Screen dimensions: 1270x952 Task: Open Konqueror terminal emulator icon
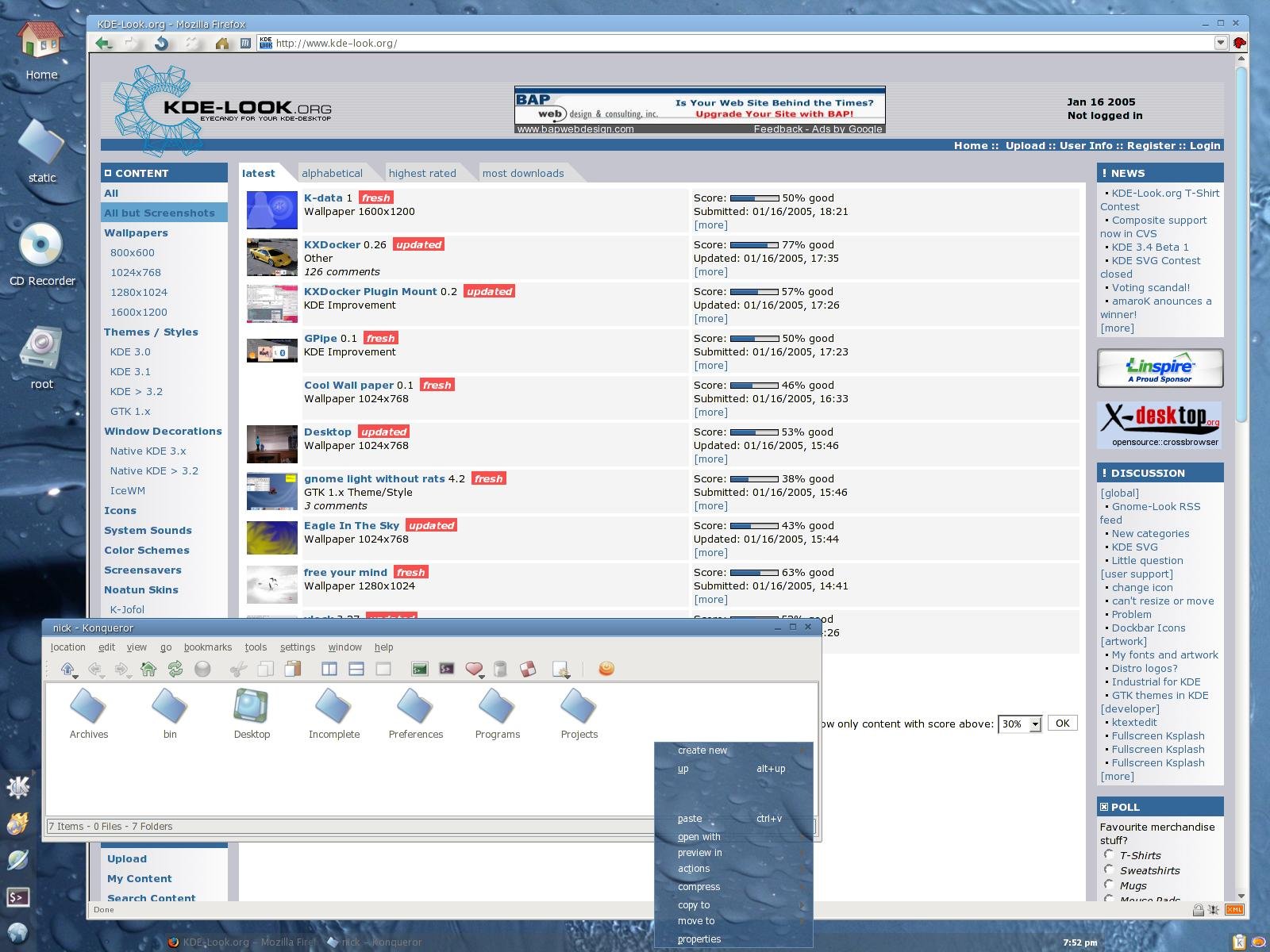pyautogui.click(x=420, y=669)
